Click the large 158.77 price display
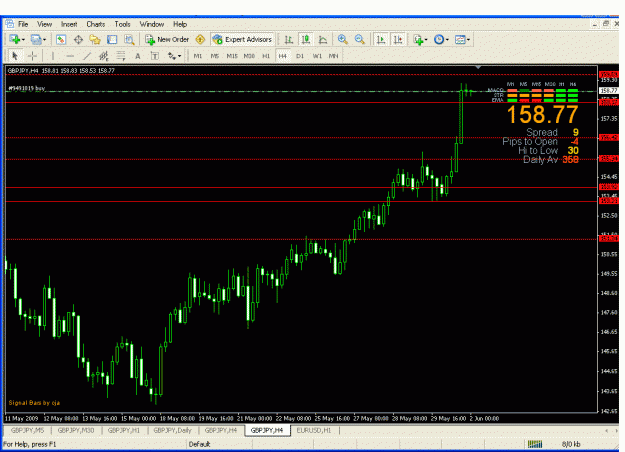This screenshot has width=625, height=452. pos(542,115)
